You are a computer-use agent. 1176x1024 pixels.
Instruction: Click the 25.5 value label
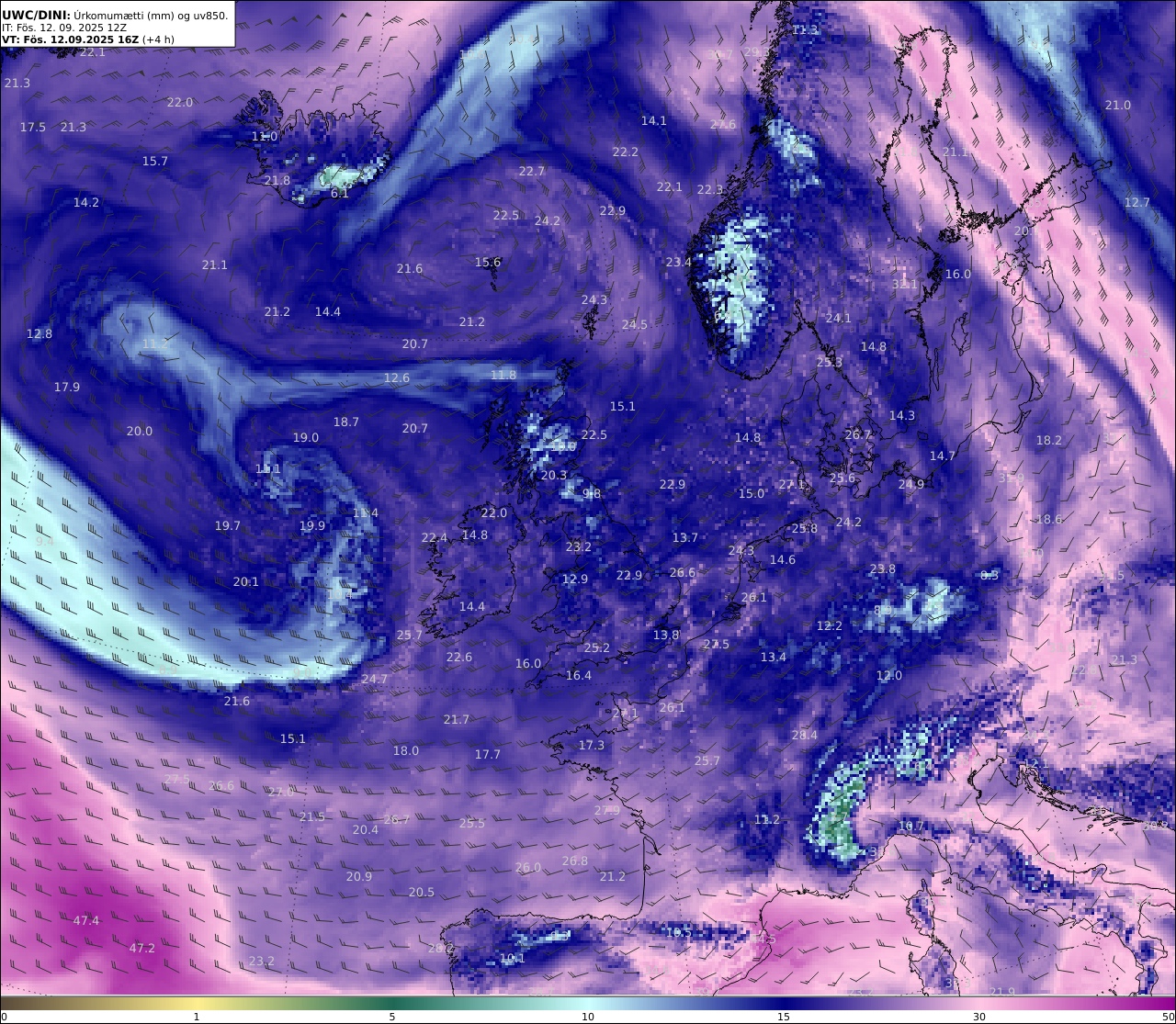[472, 823]
